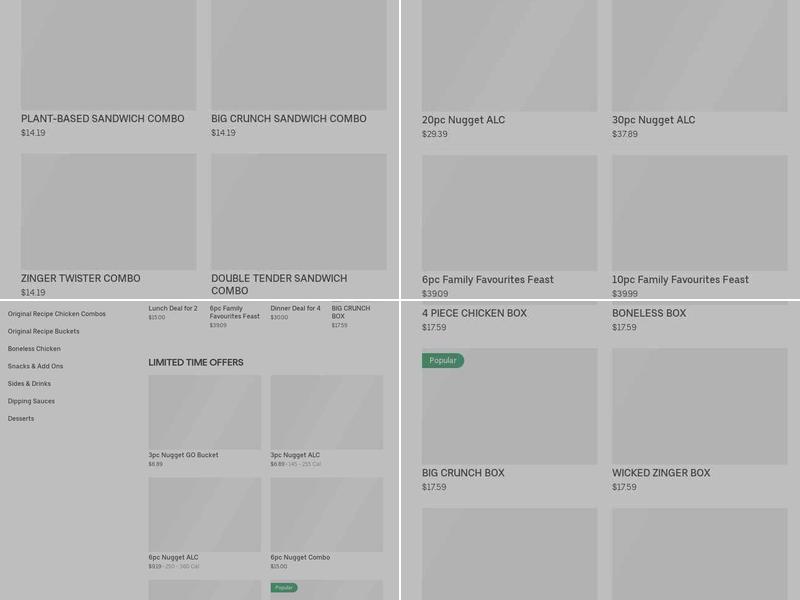The image size is (800, 600).
Task: Open the Plant-Based Sandwich Combo image
Action: coord(108,55)
